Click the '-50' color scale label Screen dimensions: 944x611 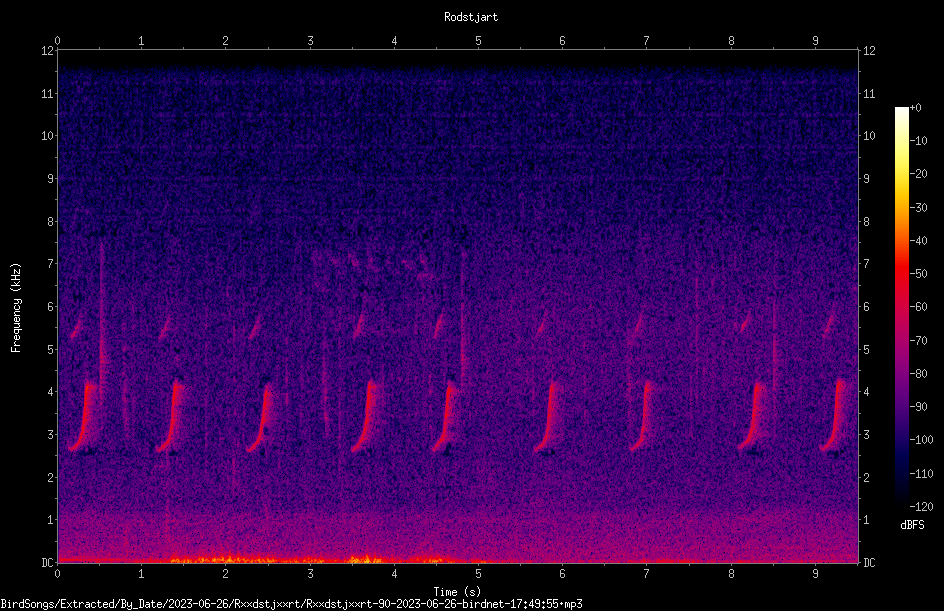point(918,274)
